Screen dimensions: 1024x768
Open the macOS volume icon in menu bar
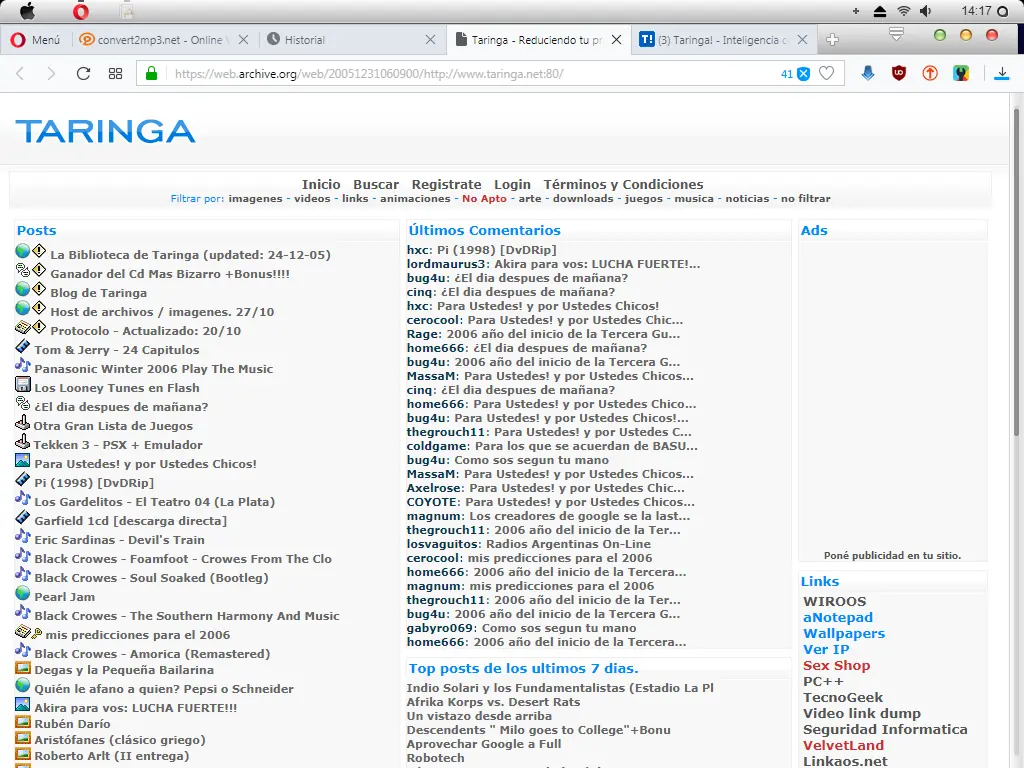tap(926, 12)
